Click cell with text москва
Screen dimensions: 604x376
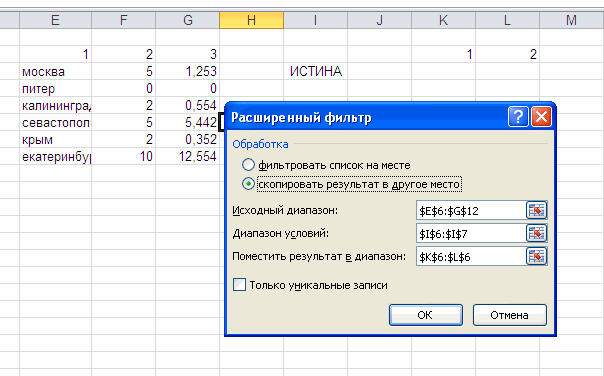click(55, 71)
